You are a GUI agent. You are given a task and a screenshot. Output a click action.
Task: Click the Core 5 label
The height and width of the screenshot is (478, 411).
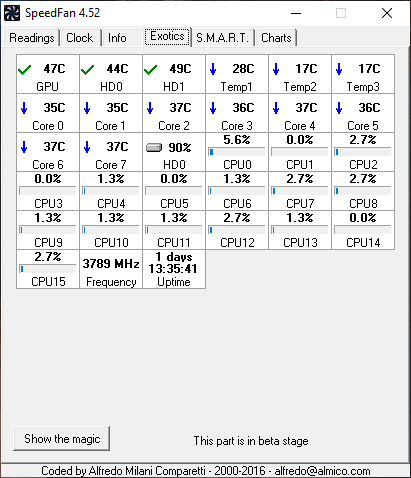[x=363, y=126]
